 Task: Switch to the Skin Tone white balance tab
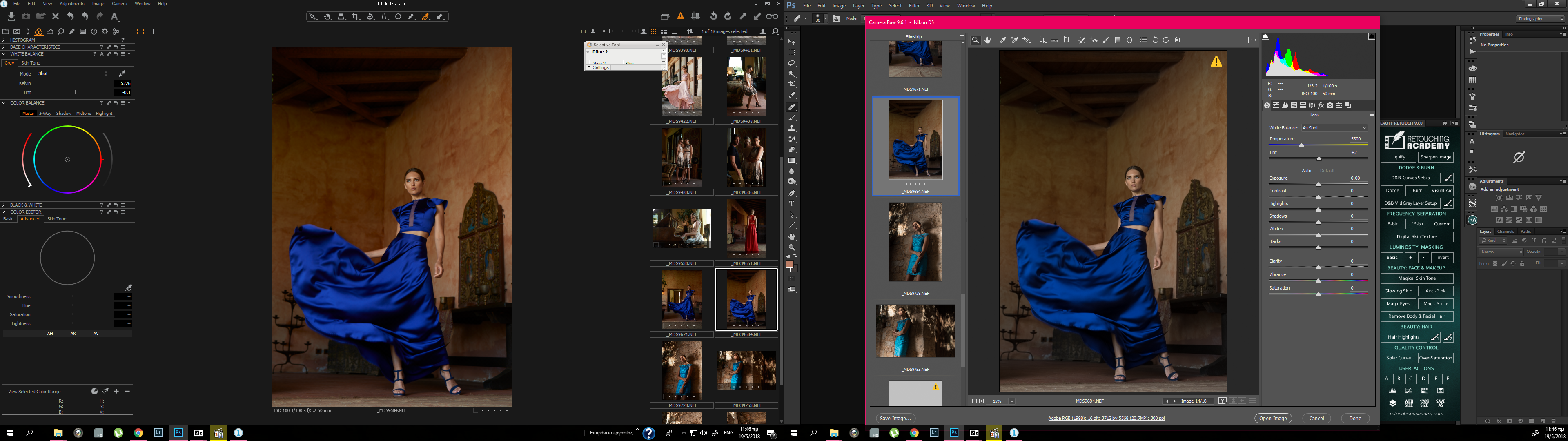31,63
